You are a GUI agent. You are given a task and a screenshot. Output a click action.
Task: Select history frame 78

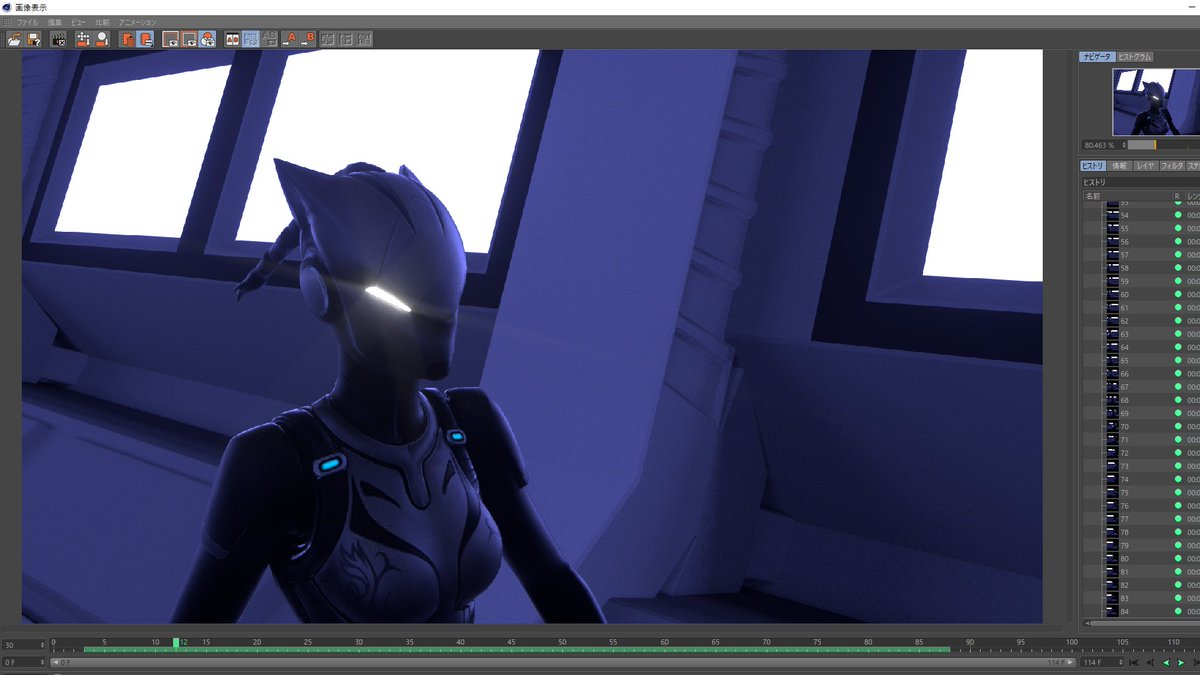[x=1125, y=532]
